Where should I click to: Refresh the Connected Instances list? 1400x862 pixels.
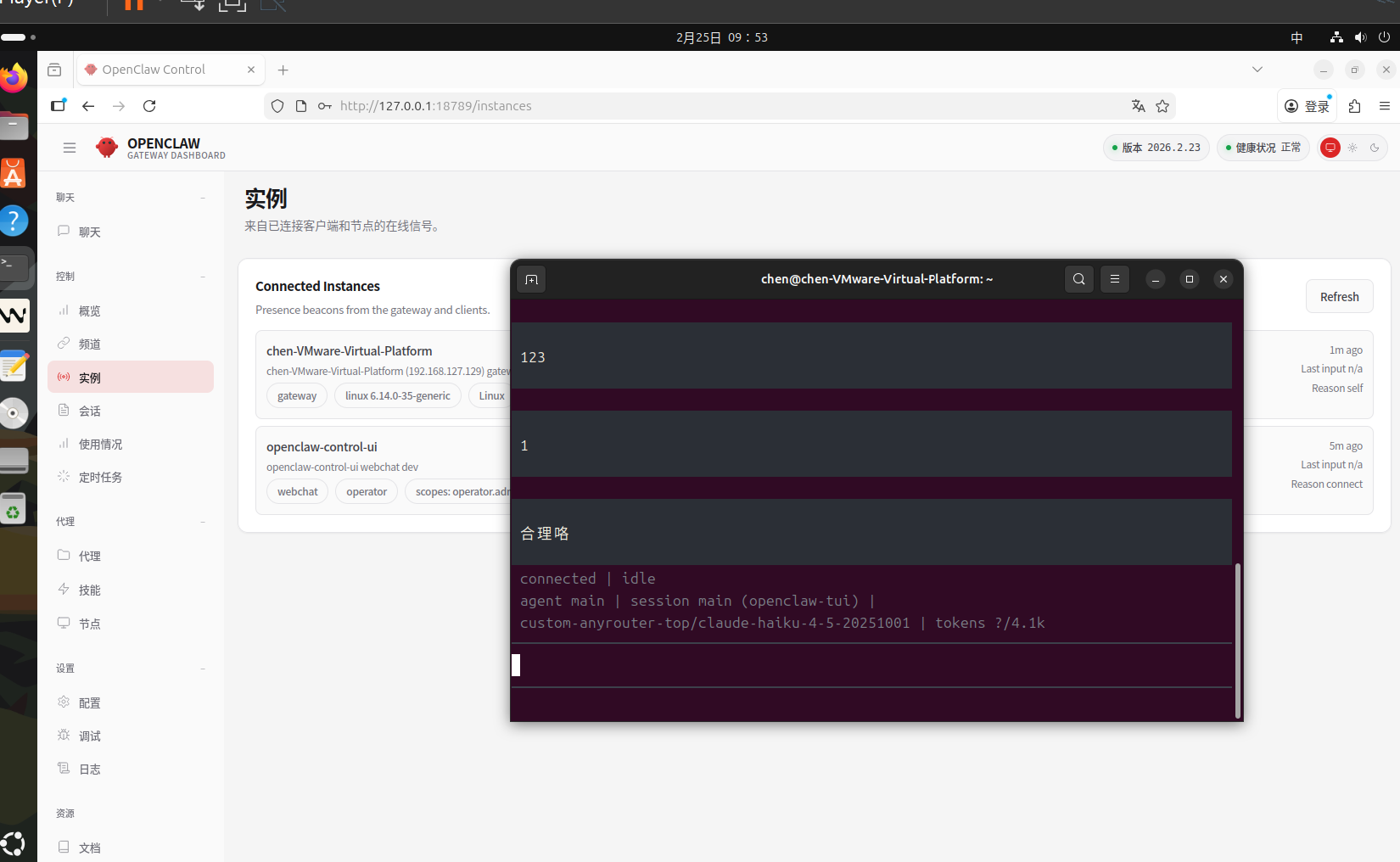coord(1339,297)
